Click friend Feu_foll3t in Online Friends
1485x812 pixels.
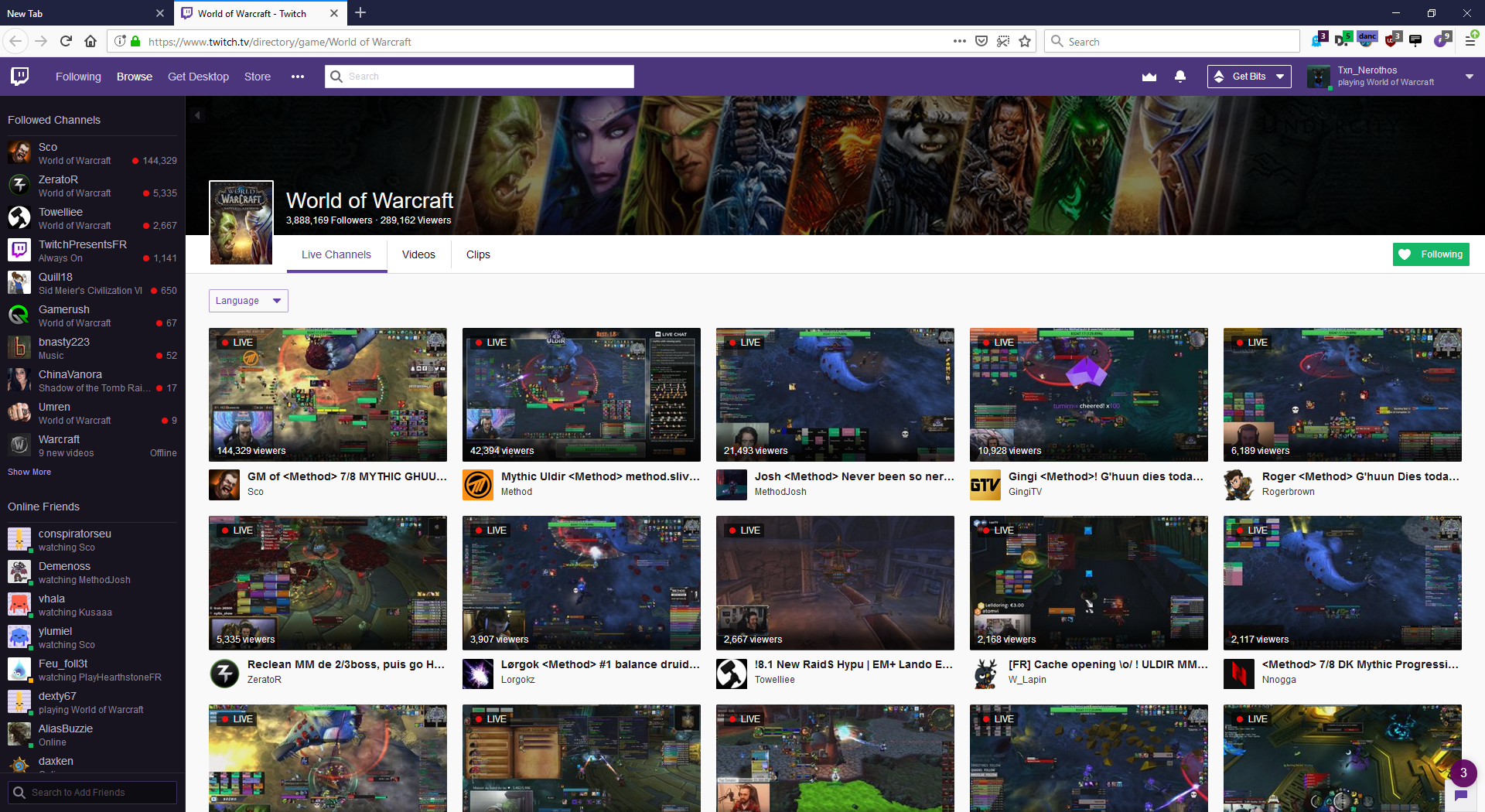pyautogui.click(x=93, y=670)
